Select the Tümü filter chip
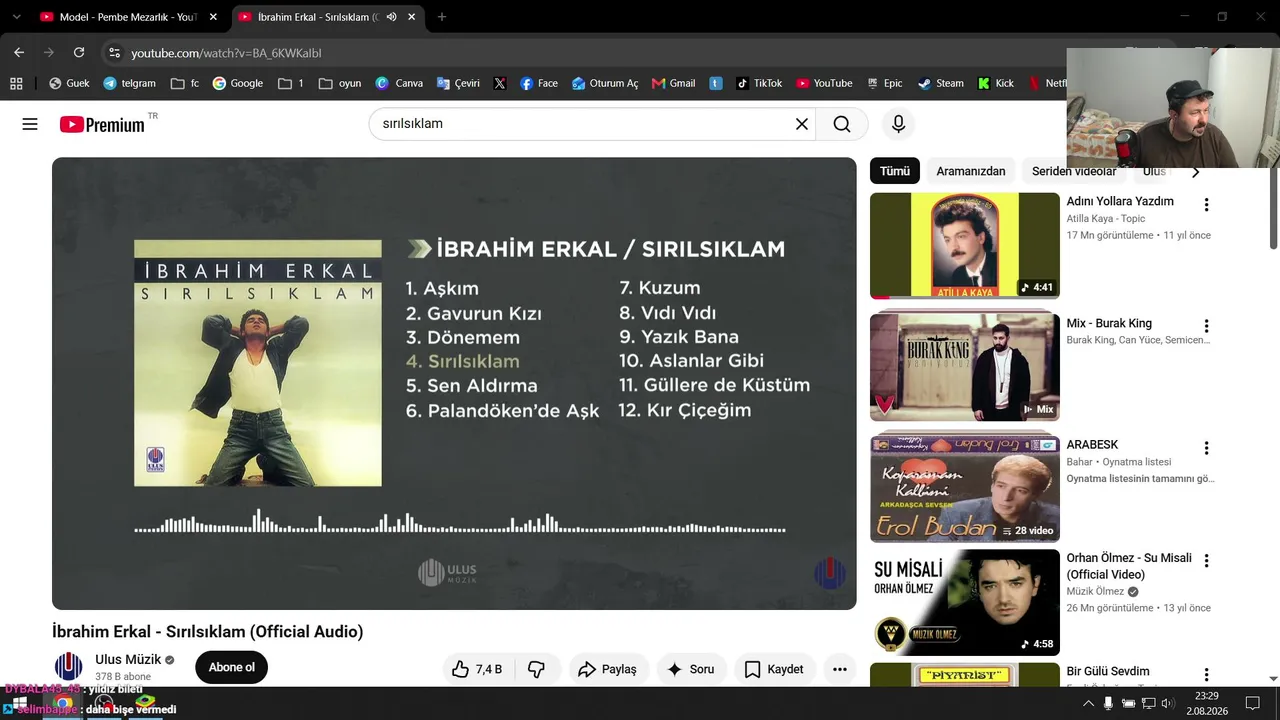Viewport: 1280px width, 720px height. pyautogui.click(x=895, y=171)
